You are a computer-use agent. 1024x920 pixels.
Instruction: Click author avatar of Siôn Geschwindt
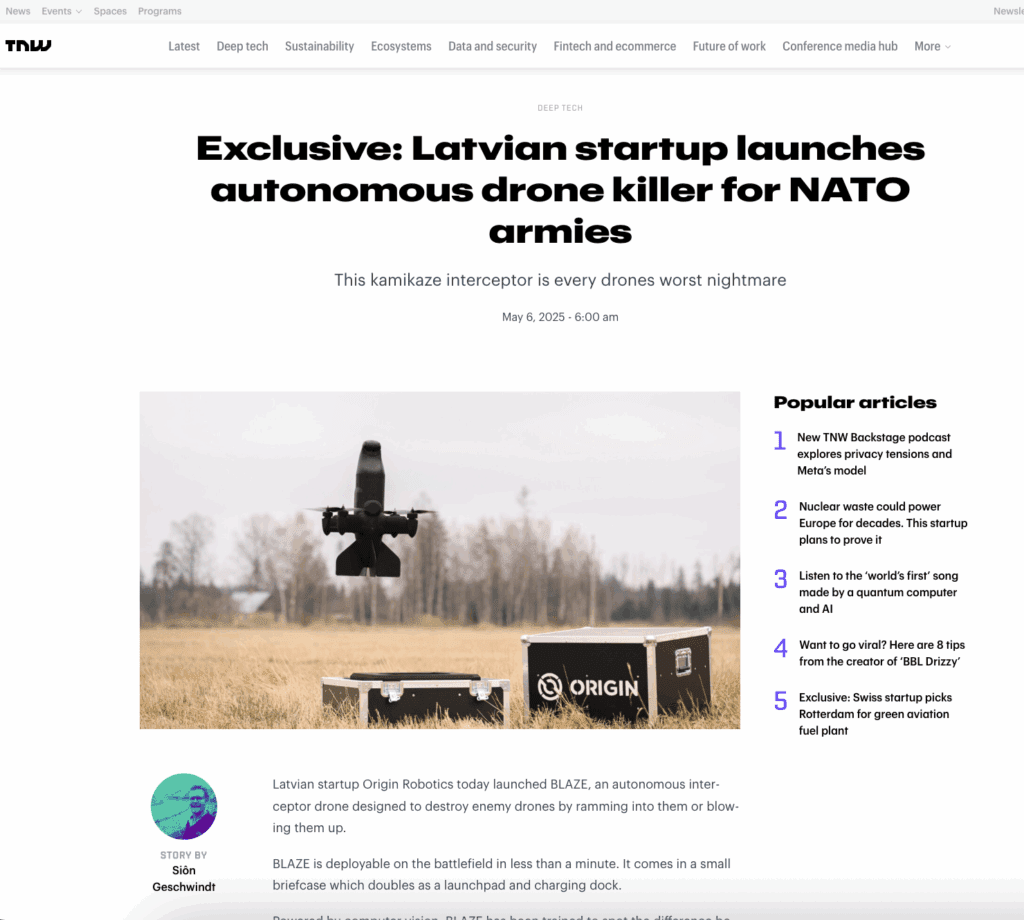click(x=184, y=806)
